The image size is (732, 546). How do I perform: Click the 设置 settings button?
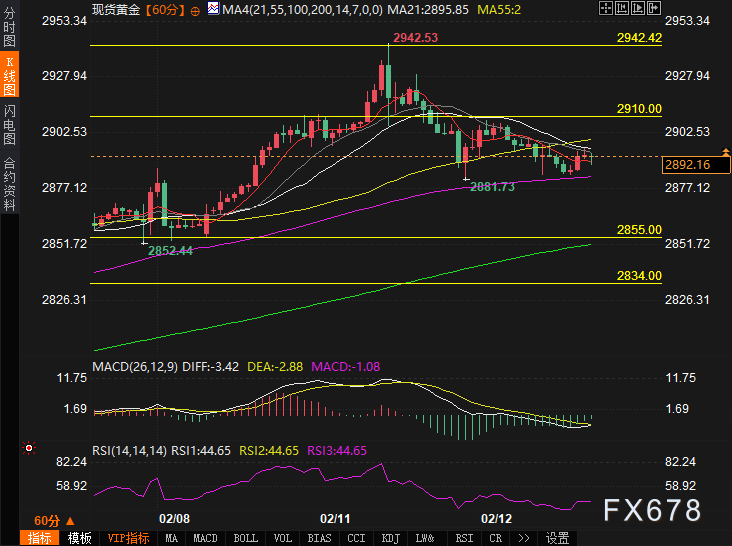tap(558, 538)
